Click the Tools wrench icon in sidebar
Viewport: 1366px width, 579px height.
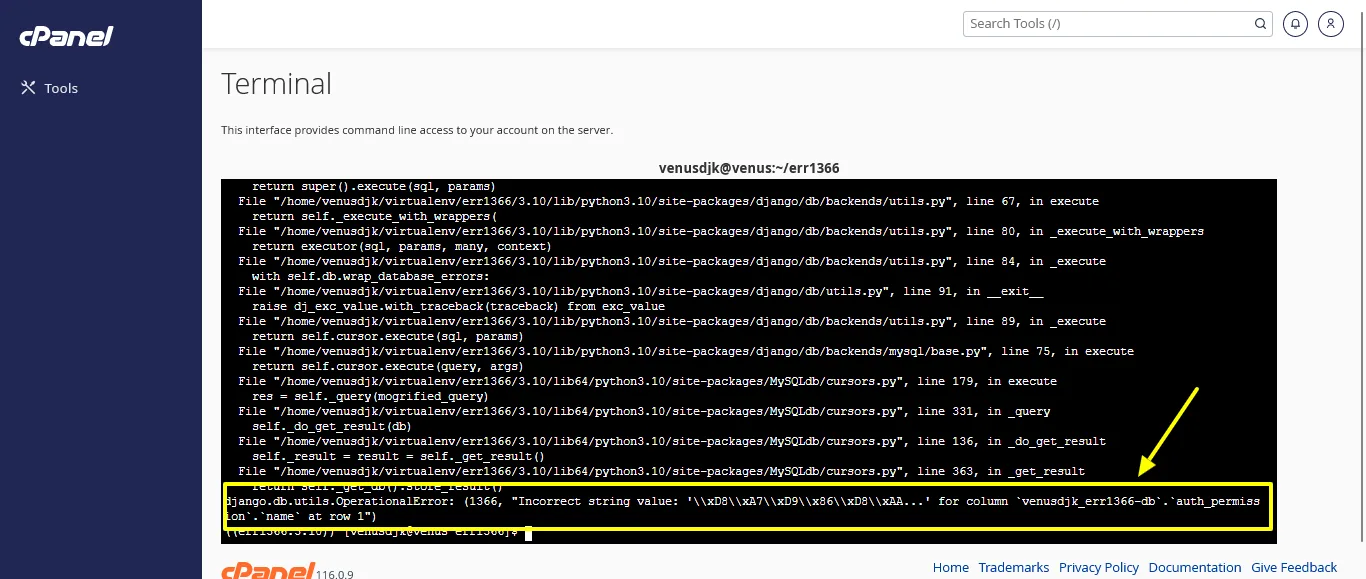tap(28, 88)
